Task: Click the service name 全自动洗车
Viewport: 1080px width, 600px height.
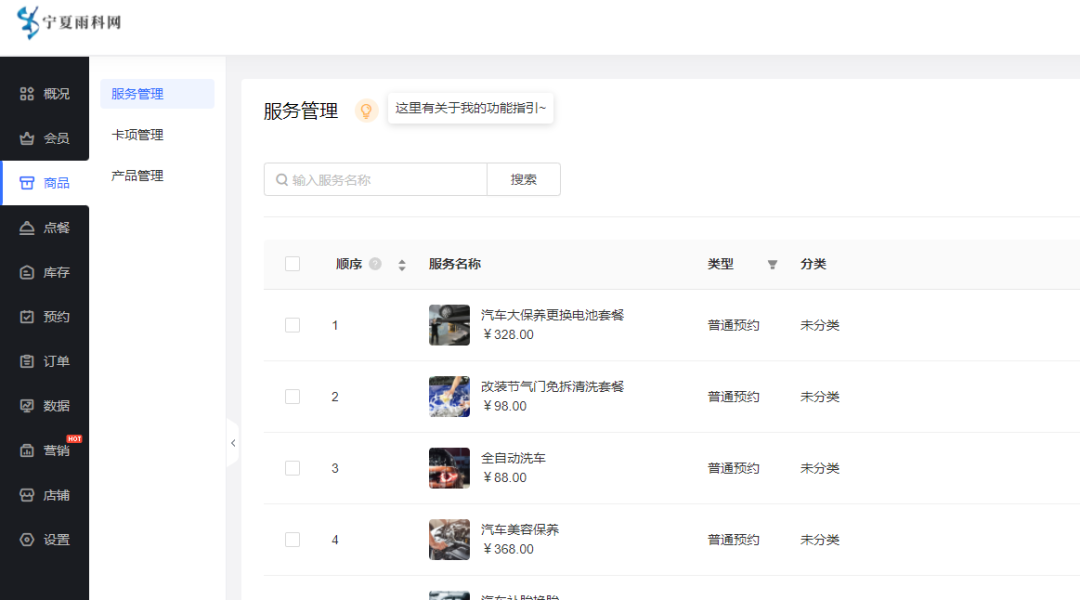Action: click(x=513, y=459)
